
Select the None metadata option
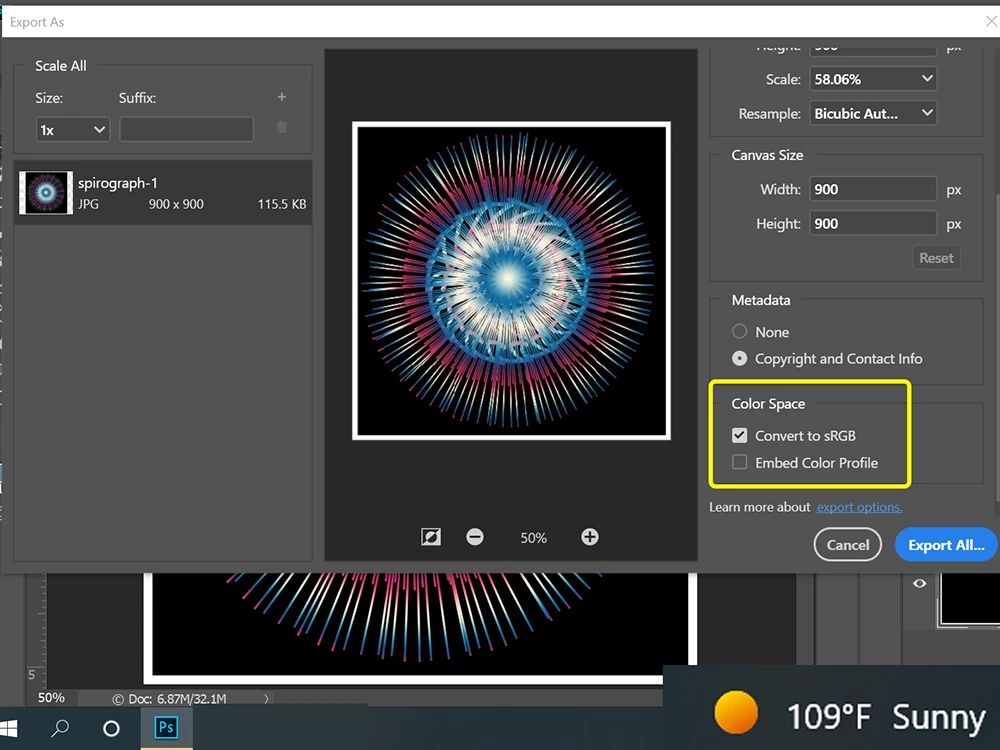739,331
